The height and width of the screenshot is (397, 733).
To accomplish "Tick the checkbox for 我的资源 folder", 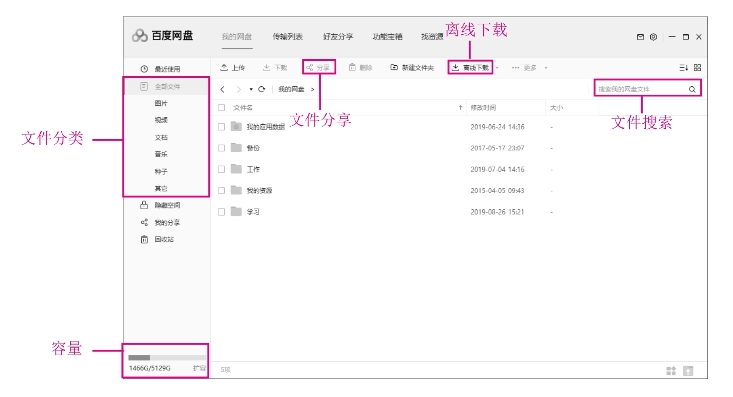I will pyautogui.click(x=222, y=190).
